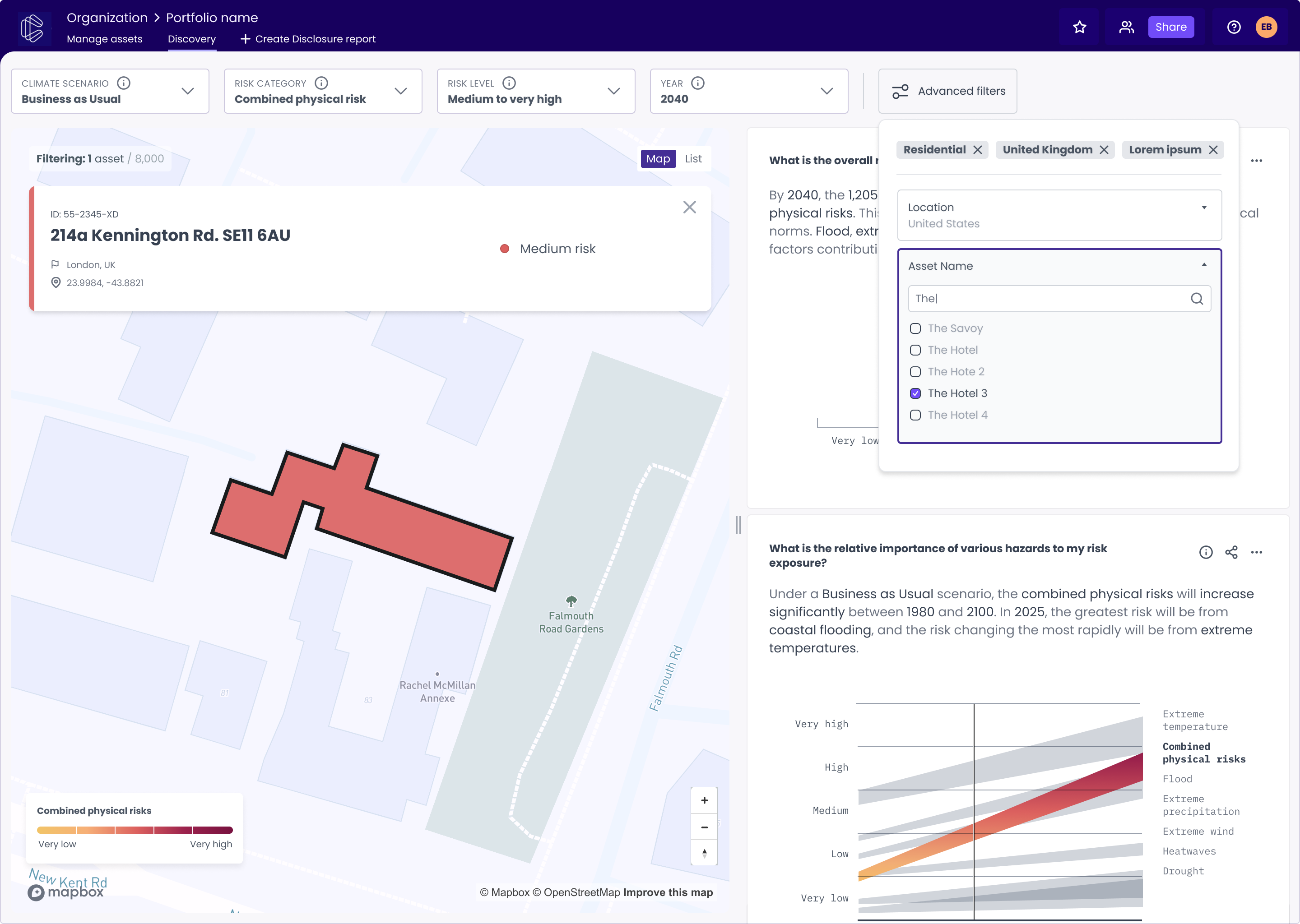Screen dimensions: 1300x924
Task: Click the info icon on hazard importance panel
Action: click(x=1205, y=553)
